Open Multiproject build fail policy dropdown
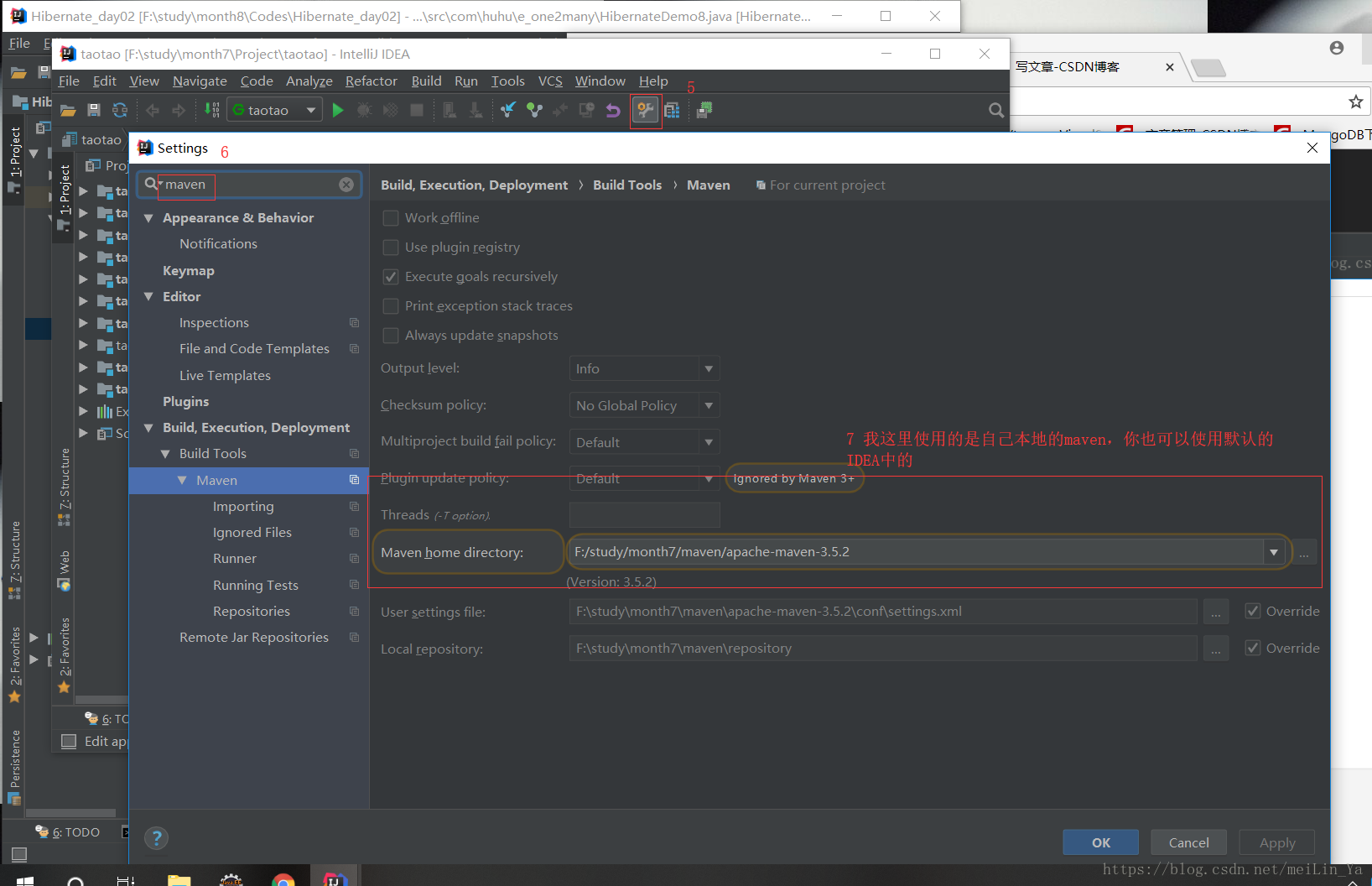This screenshot has height=886, width=1372. (x=644, y=442)
